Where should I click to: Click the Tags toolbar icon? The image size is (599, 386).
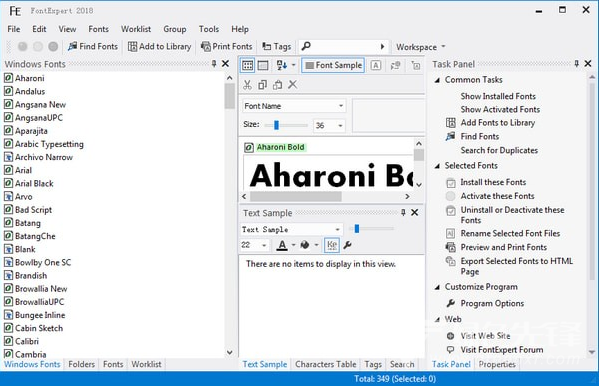pyautogui.click(x=266, y=47)
